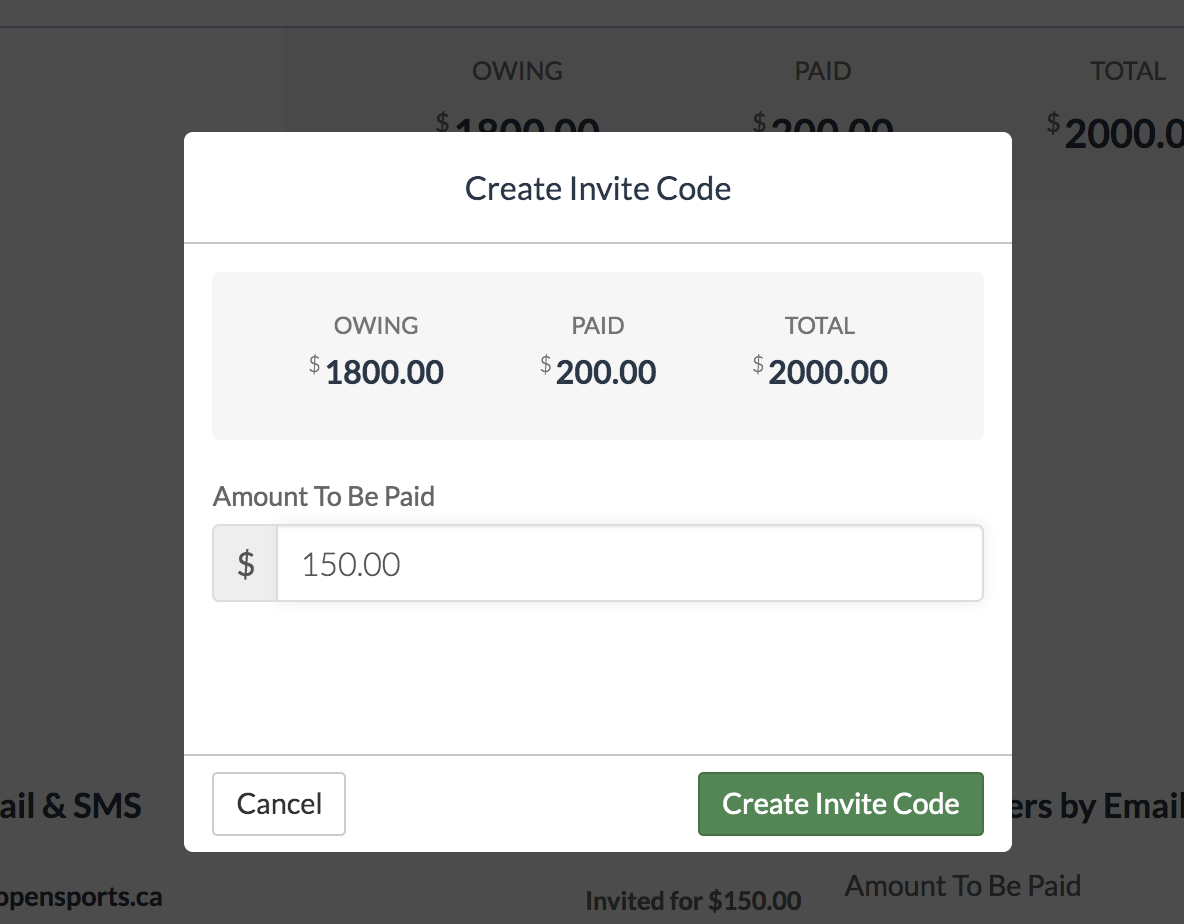1184x924 pixels.
Task: Click the Amount To Be Paid label above the input
Action: click(324, 497)
